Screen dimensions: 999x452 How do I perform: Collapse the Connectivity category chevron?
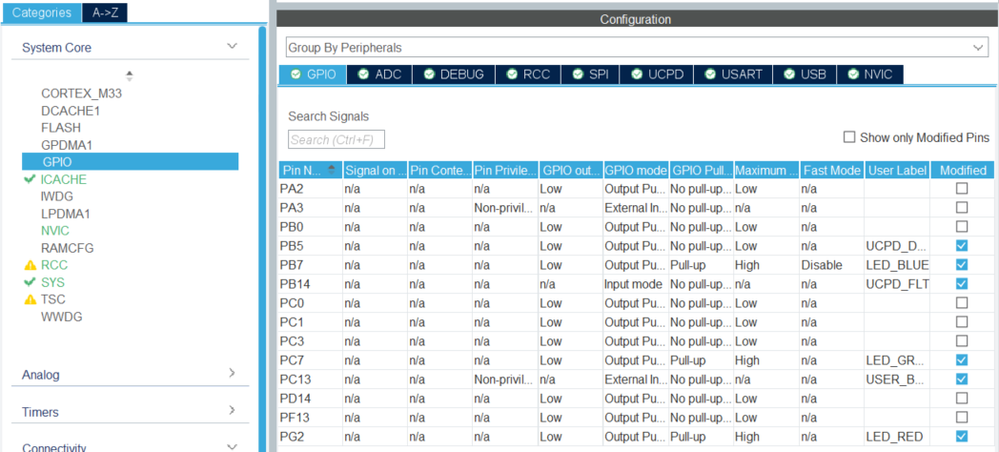point(232,446)
